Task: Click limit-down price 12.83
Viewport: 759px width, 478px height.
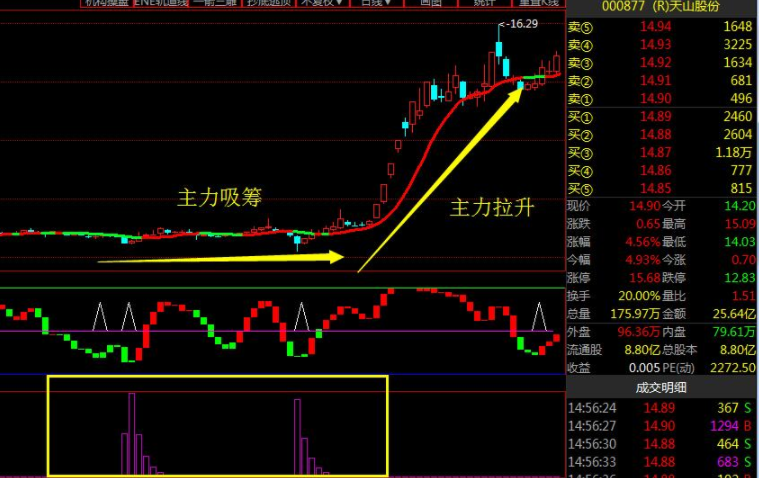Action: point(740,278)
